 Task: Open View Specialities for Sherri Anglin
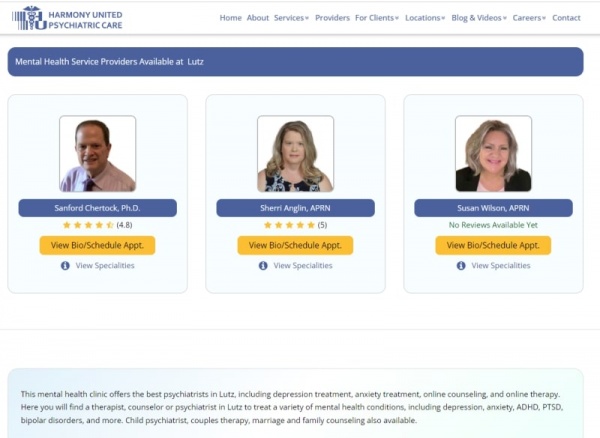coord(303,265)
